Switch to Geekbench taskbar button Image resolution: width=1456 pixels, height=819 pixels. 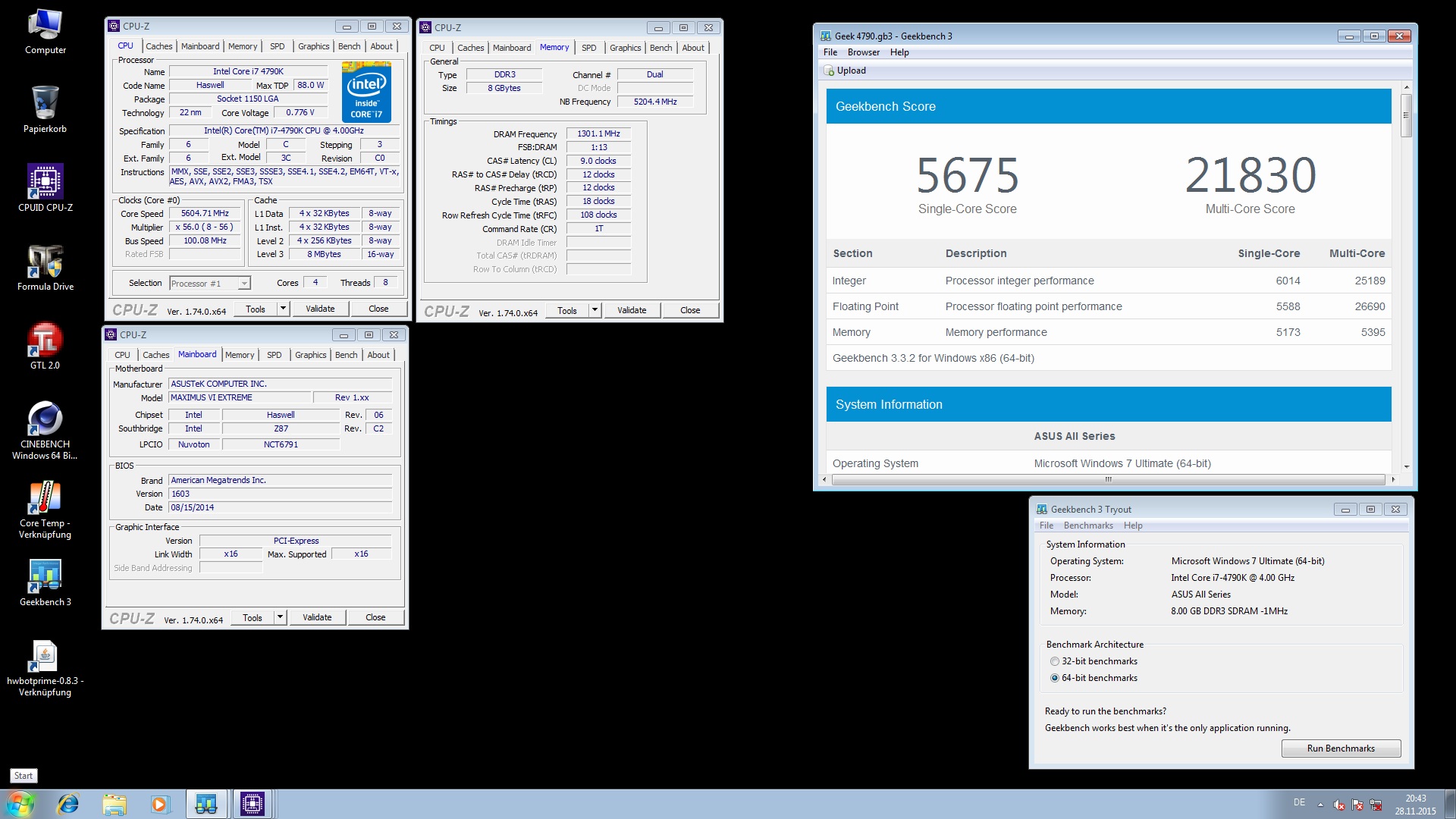206,804
